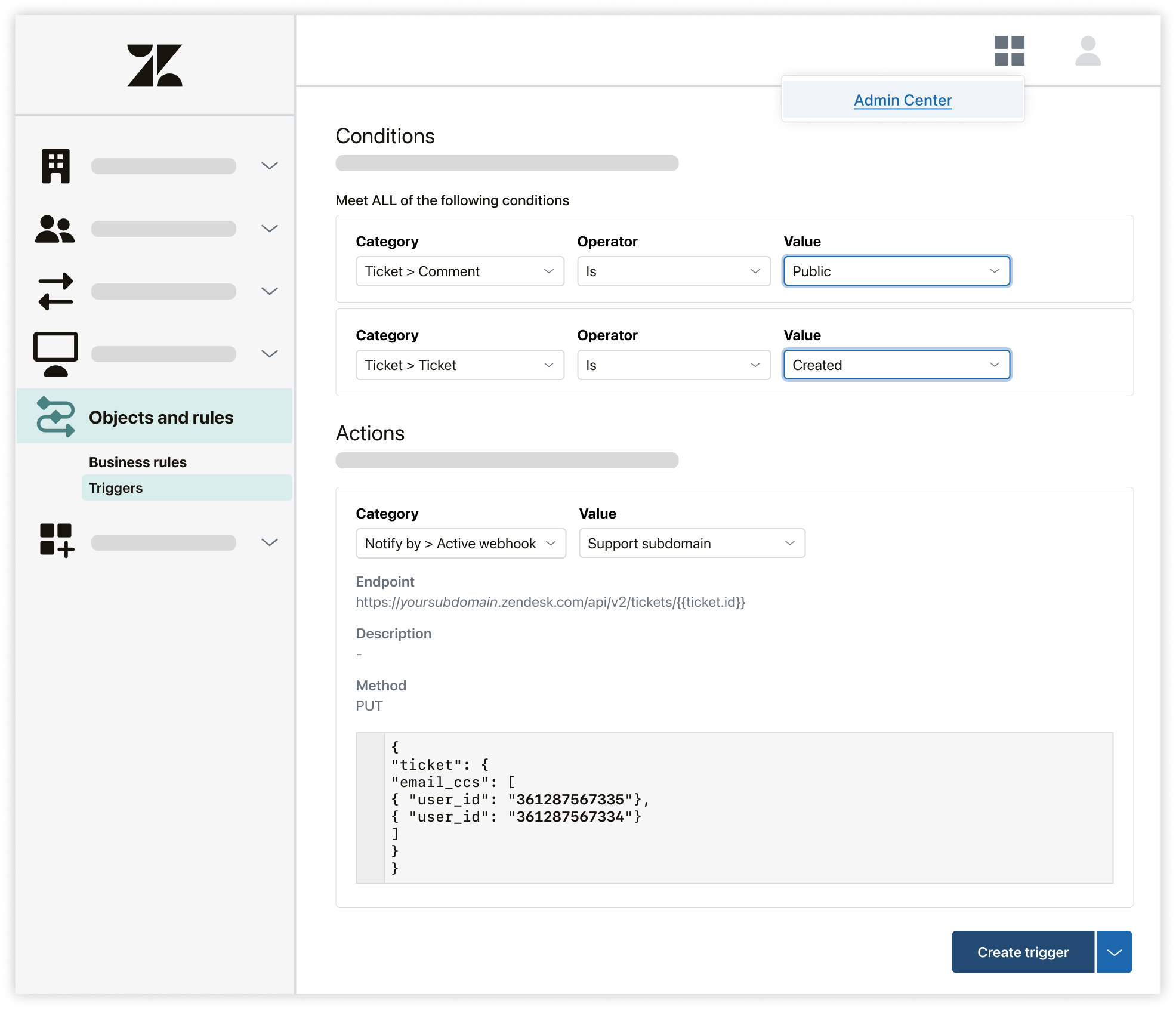The height and width of the screenshot is (1009, 1176).
Task: Click the Business rules menu item
Action: click(x=138, y=461)
